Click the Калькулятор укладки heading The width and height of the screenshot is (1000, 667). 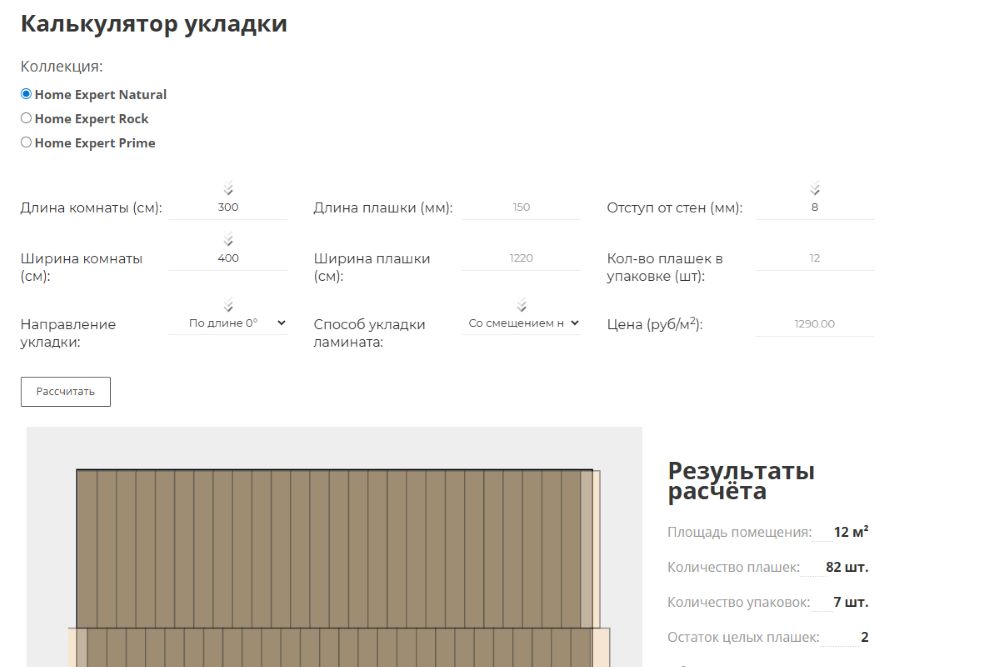click(153, 23)
